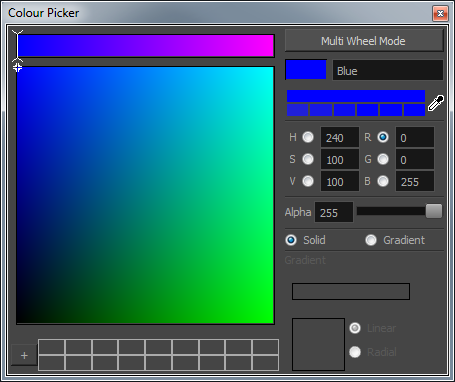The image size is (455, 382).
Task: Click the Alpha slider handle
Action: 434,211
